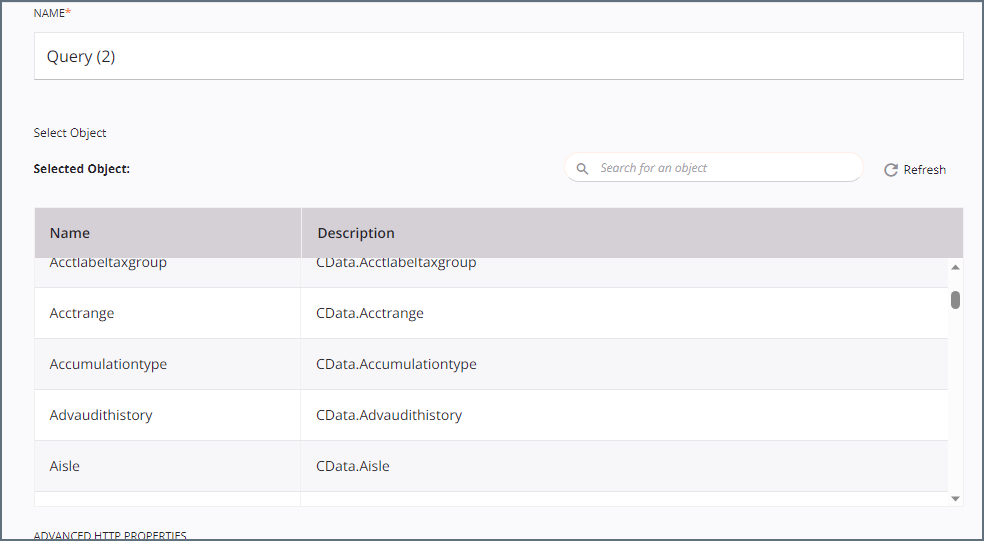Click the Name field containing Query (2)
This screenshot has width=984, height=541.
tap(498, 56)
